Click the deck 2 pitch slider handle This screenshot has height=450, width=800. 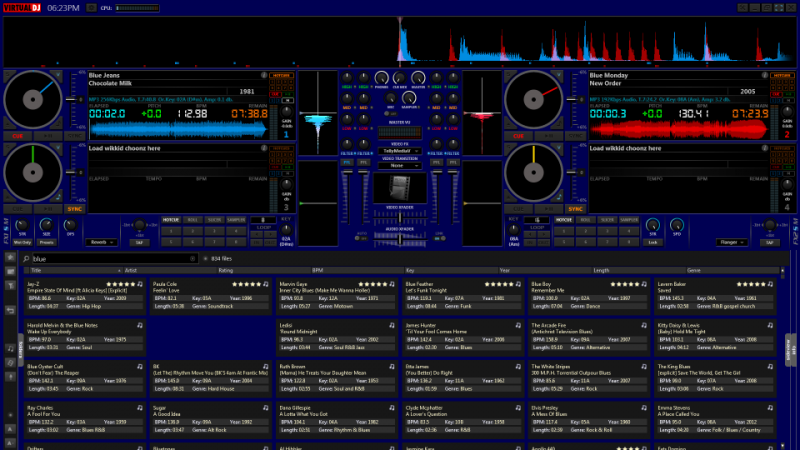pyautogui.click(x=572, y=99)
